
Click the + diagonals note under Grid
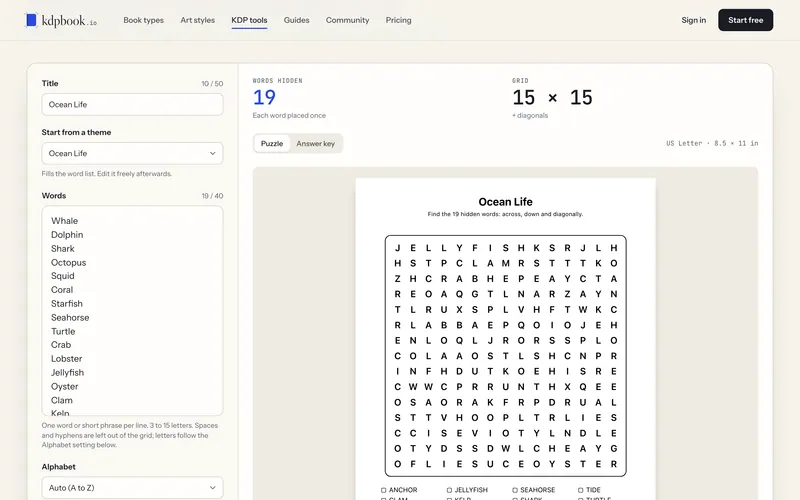click(x=530, y=115)
